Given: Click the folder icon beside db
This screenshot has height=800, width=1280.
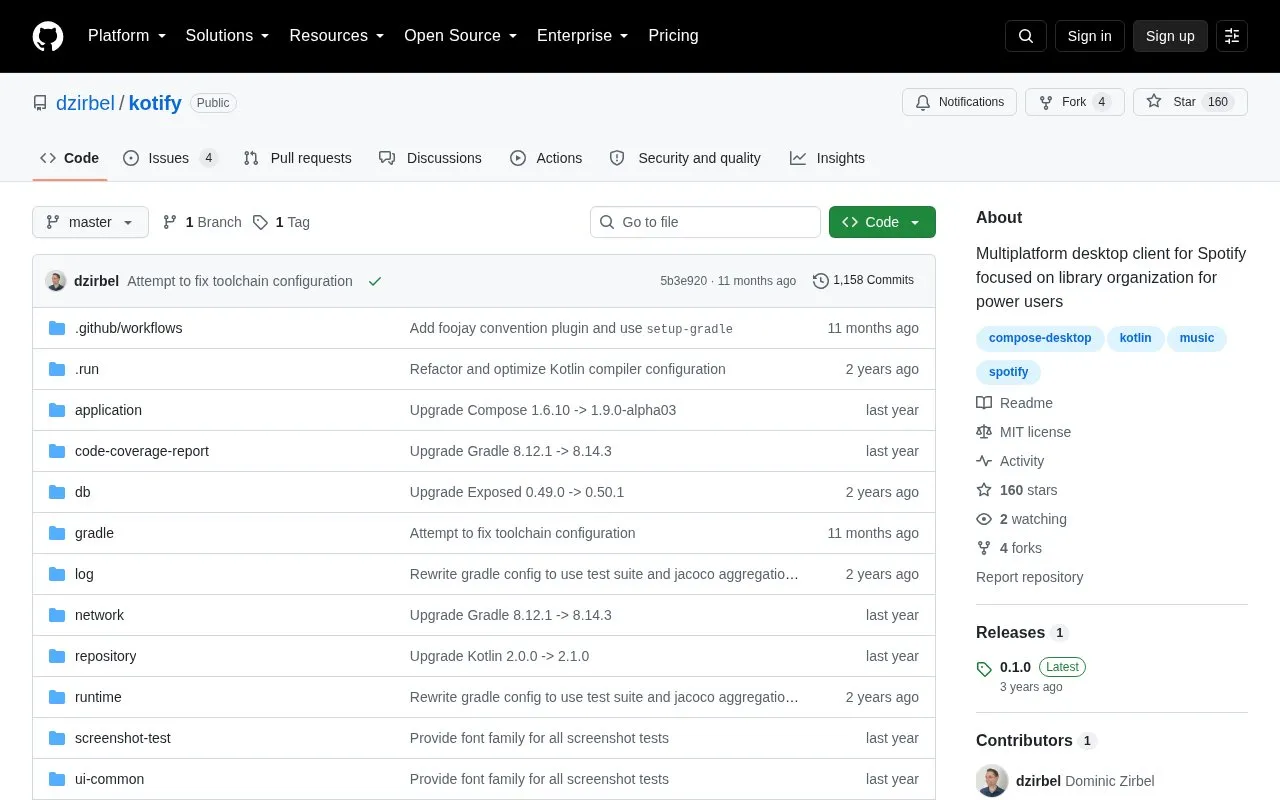Looking at the screenshot, I should 57,492.
